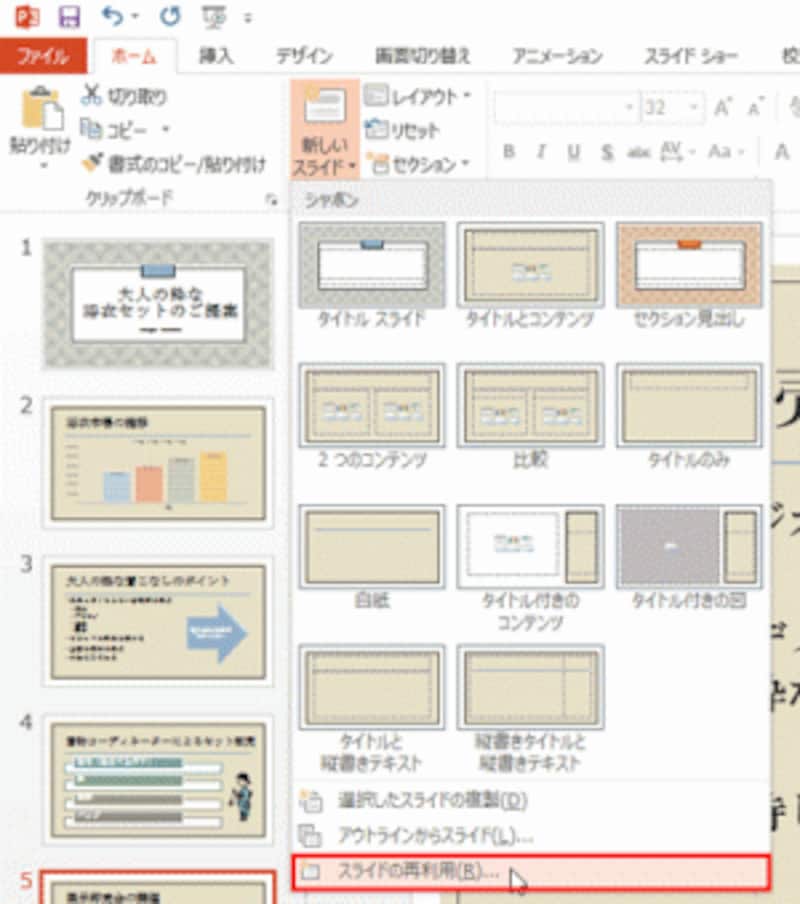Select the Title Slide (タイトル スライド) layout
This screenshot has width=800, height=904.
[x=372, y=276]
